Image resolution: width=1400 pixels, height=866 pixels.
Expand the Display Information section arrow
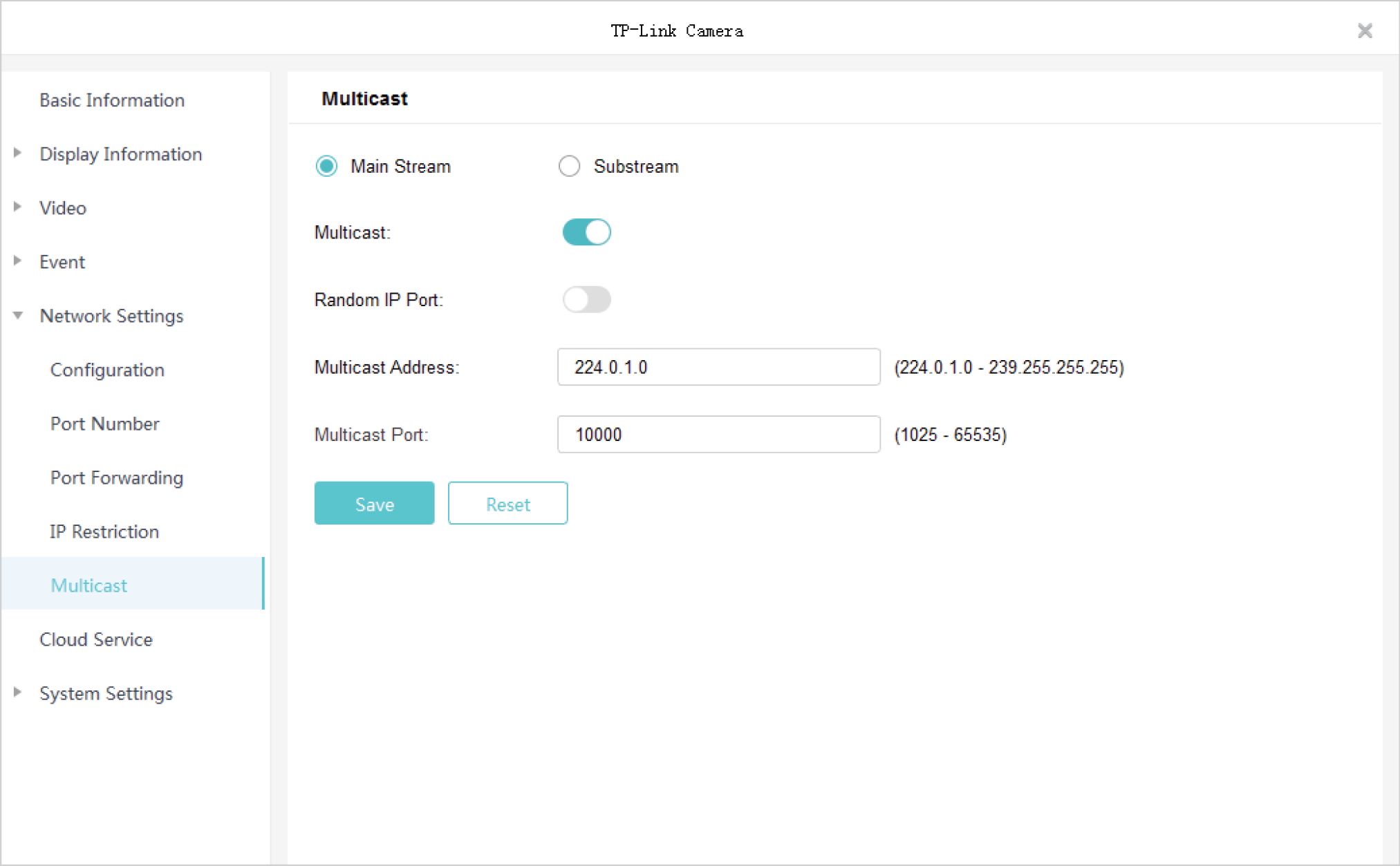click(18, 153)
